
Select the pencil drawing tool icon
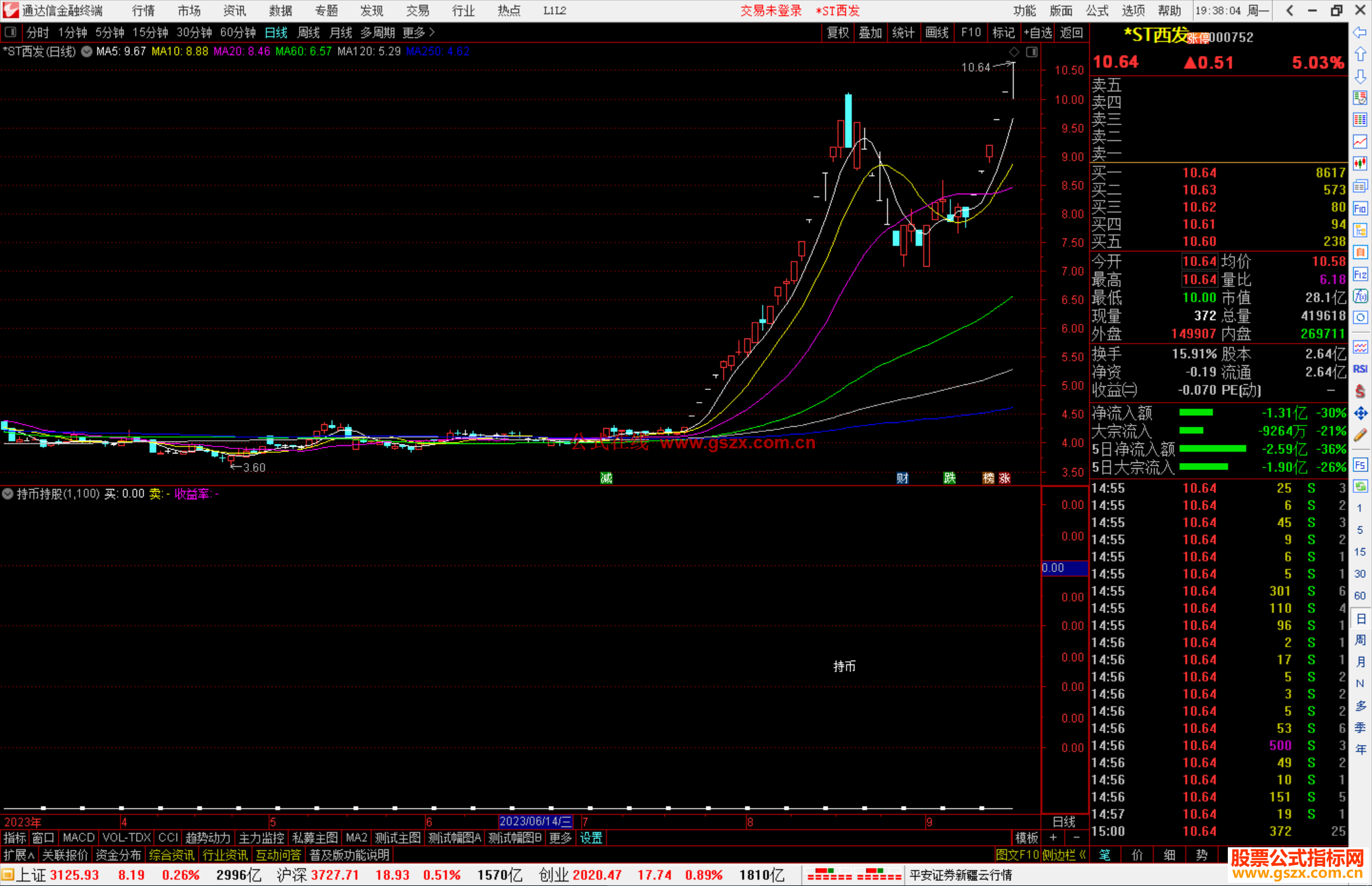pyautogui.click(x=1360, y=436)
